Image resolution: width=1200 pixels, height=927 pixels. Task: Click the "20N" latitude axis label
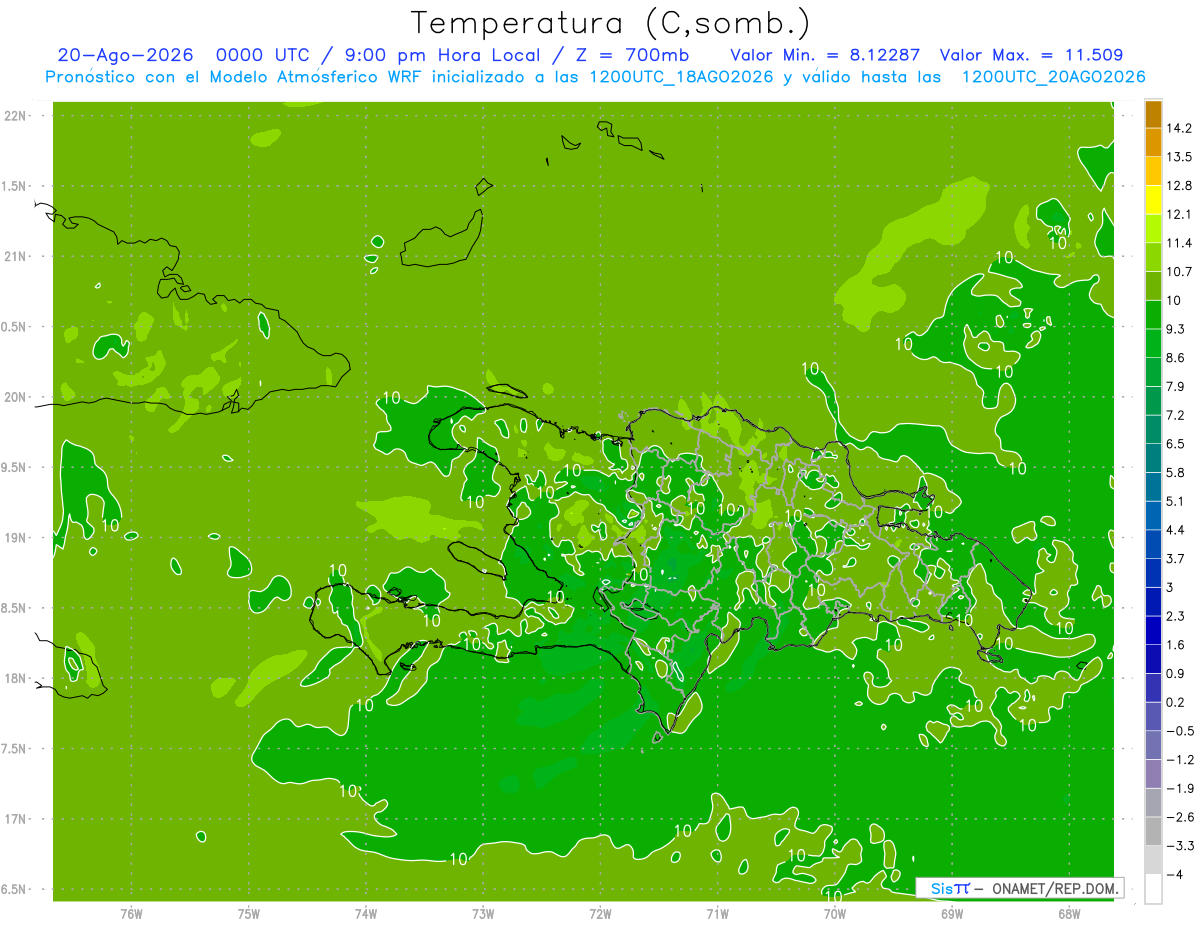click(17, 397)
